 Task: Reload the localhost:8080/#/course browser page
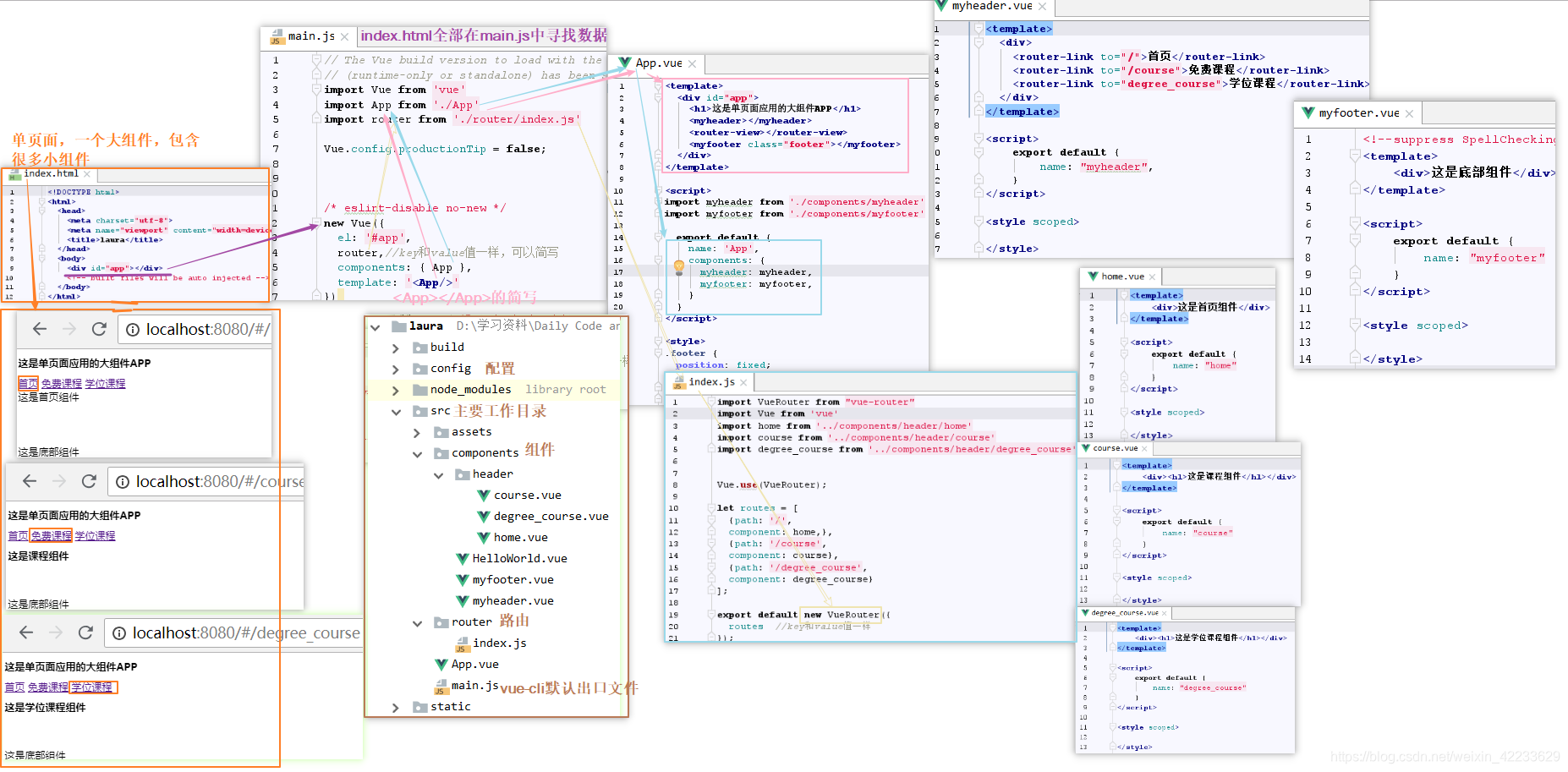point(89,481)
